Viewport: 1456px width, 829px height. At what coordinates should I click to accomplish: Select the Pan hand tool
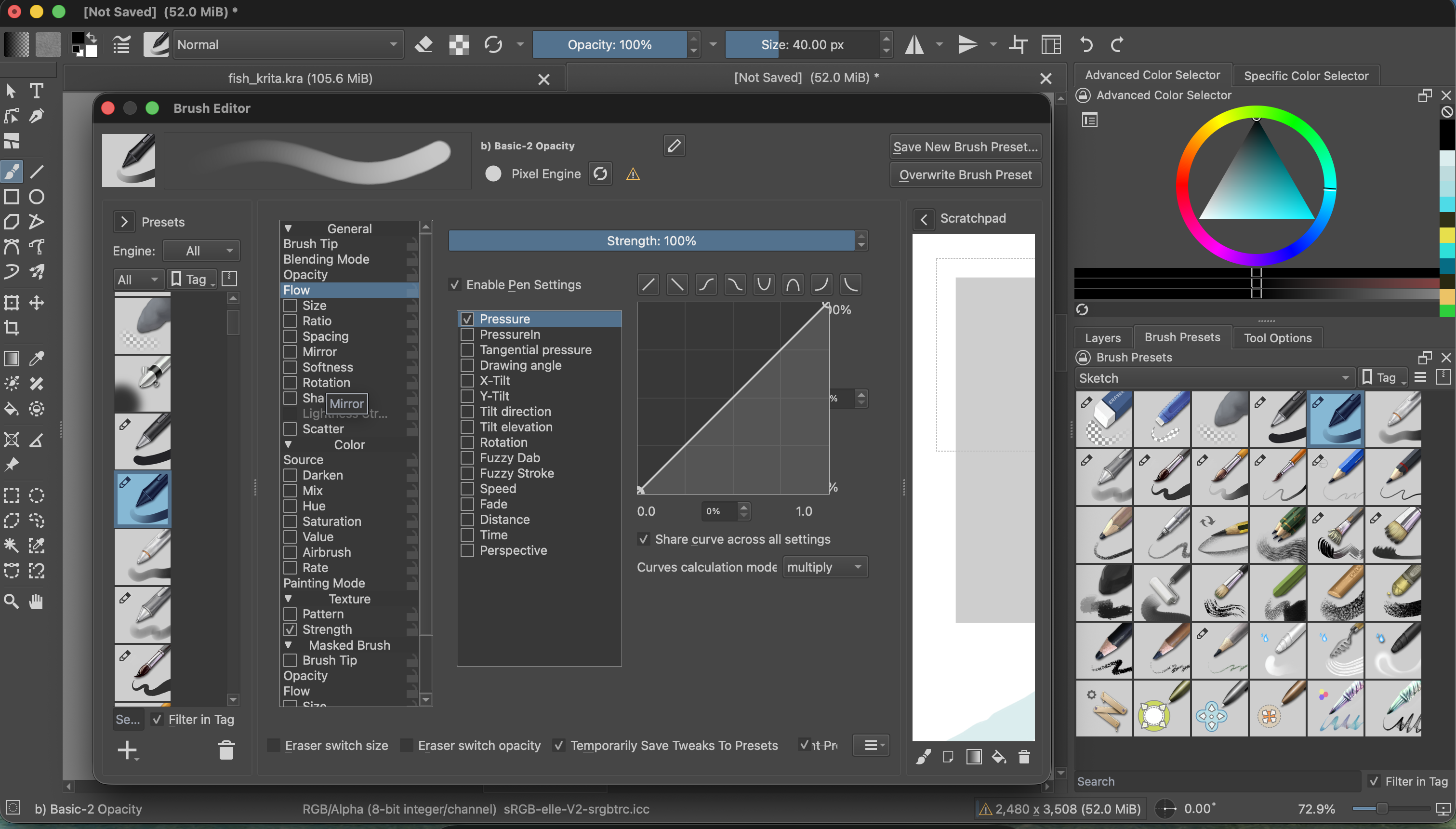coord(37,601)
